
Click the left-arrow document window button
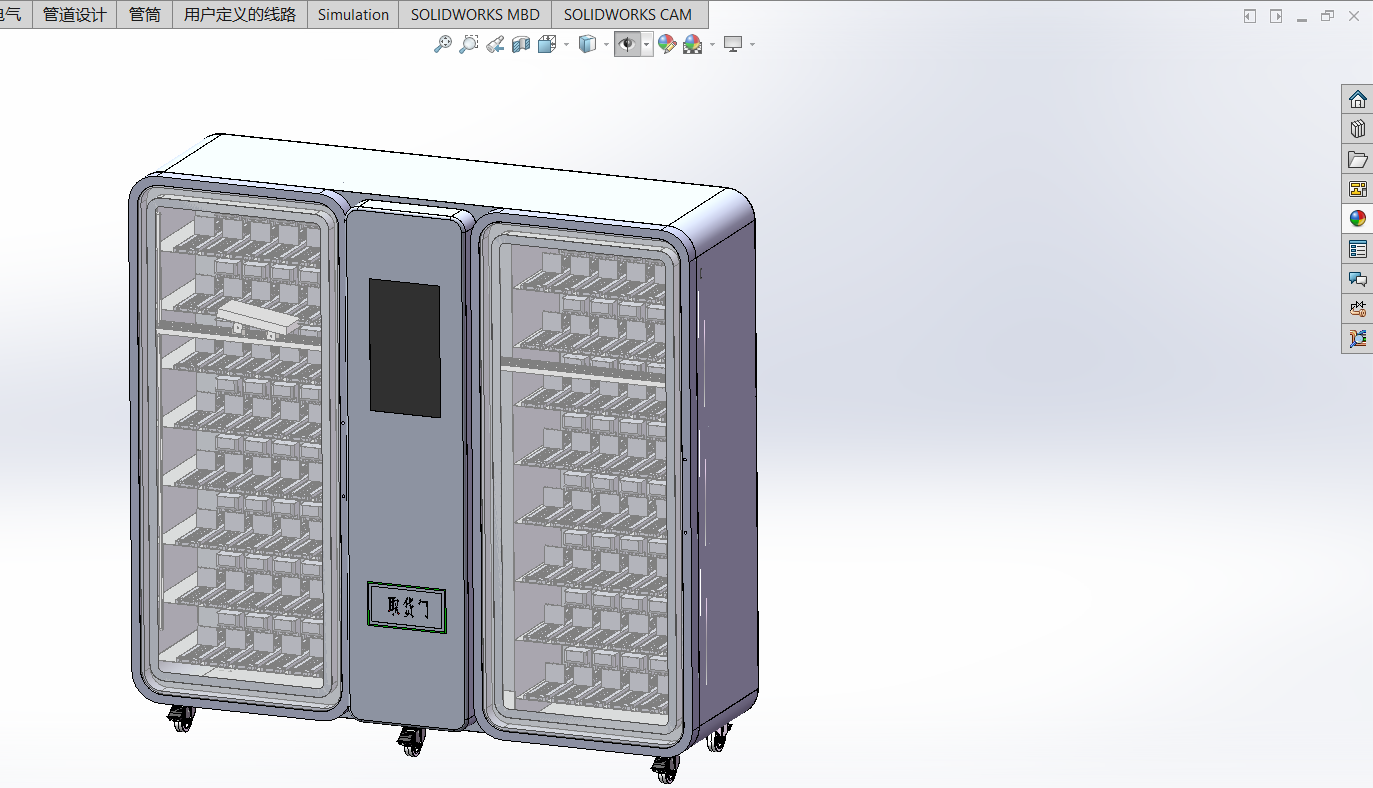[x=1250, y=16]
